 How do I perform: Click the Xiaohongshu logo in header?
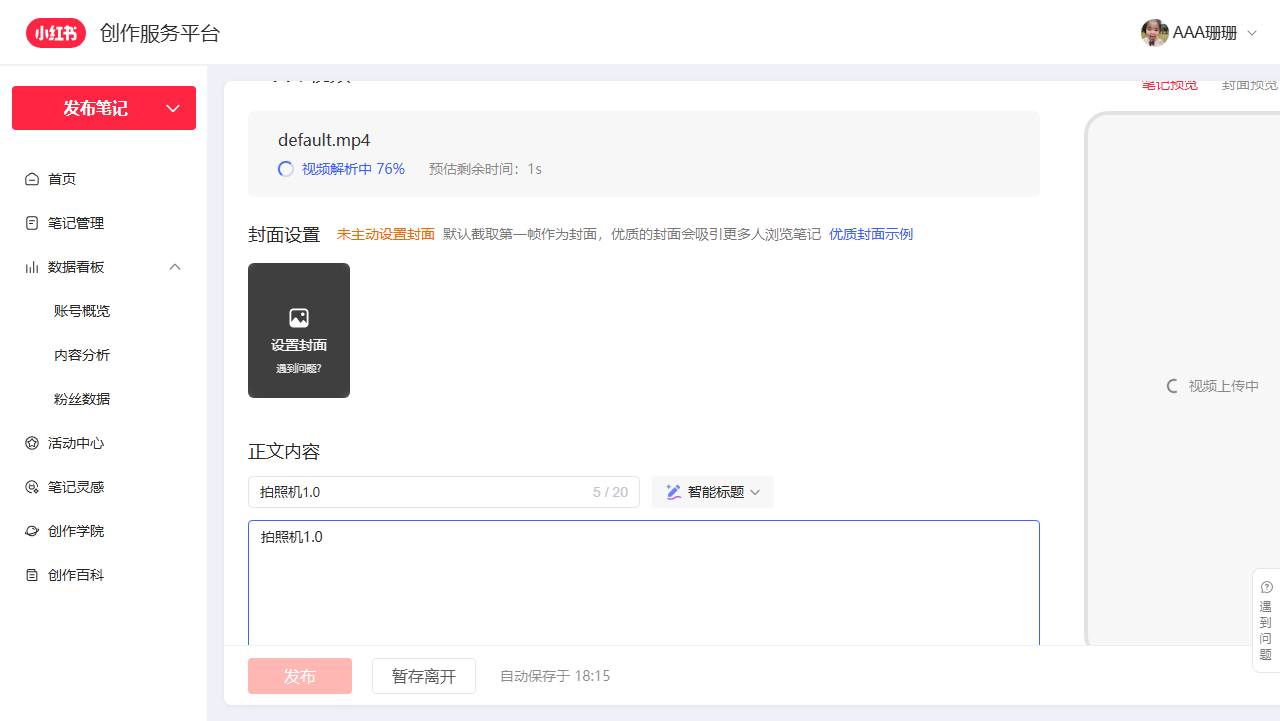pos(56,33)
